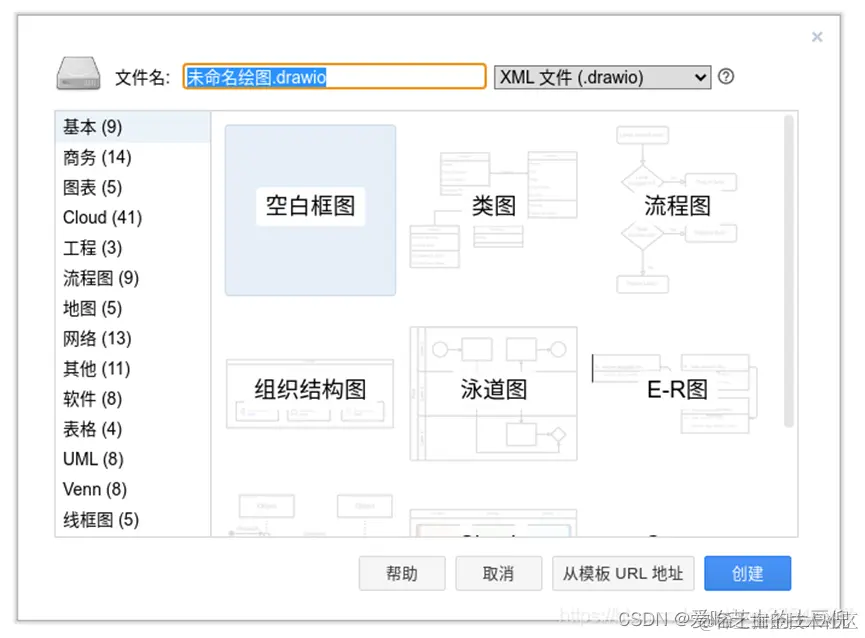
Task: Choose the E-R图 template
Action: tap(677, 393)
